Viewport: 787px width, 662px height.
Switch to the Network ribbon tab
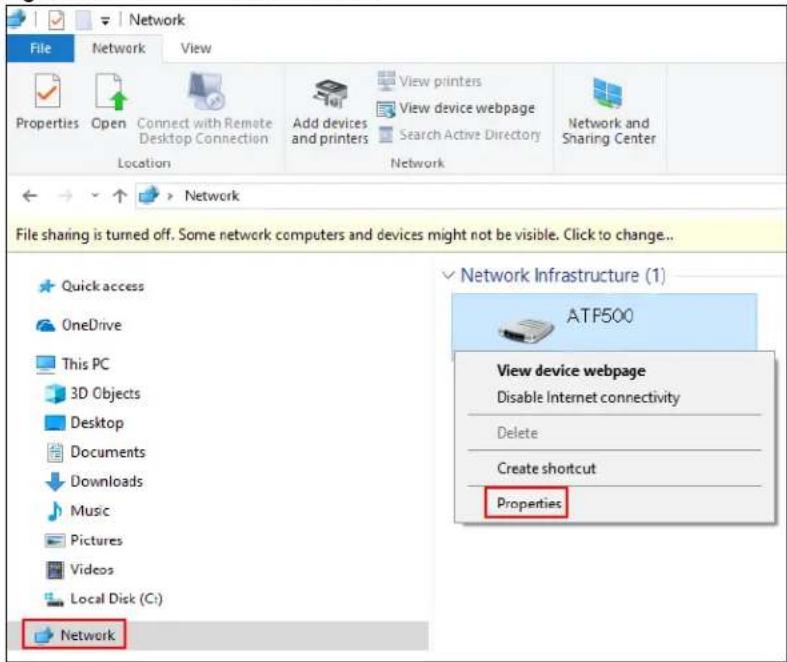point(119,48)
